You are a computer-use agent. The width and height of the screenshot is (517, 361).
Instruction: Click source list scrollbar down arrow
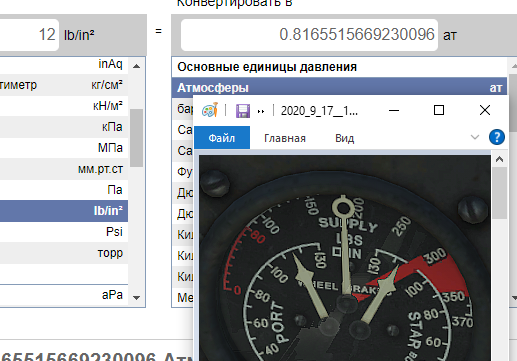[x=136, y=298]
